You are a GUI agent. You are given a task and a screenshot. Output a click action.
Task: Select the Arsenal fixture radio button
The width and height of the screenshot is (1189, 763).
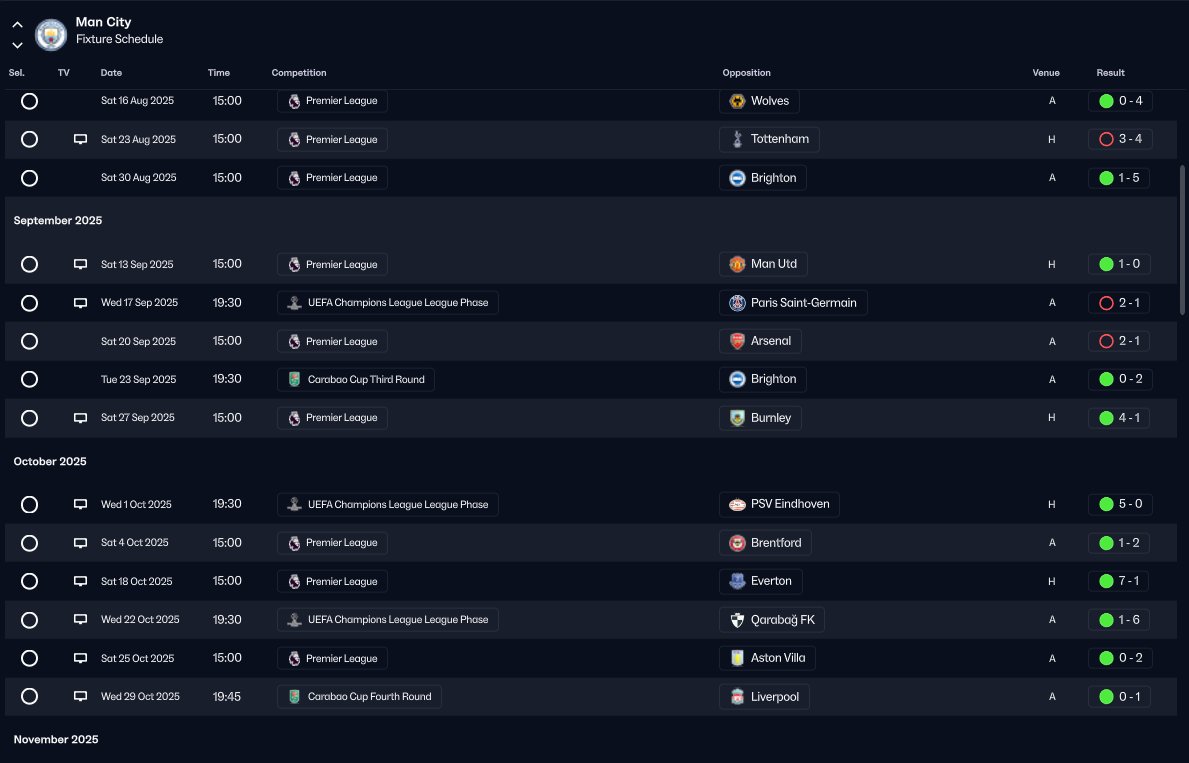tap(30, 341)
